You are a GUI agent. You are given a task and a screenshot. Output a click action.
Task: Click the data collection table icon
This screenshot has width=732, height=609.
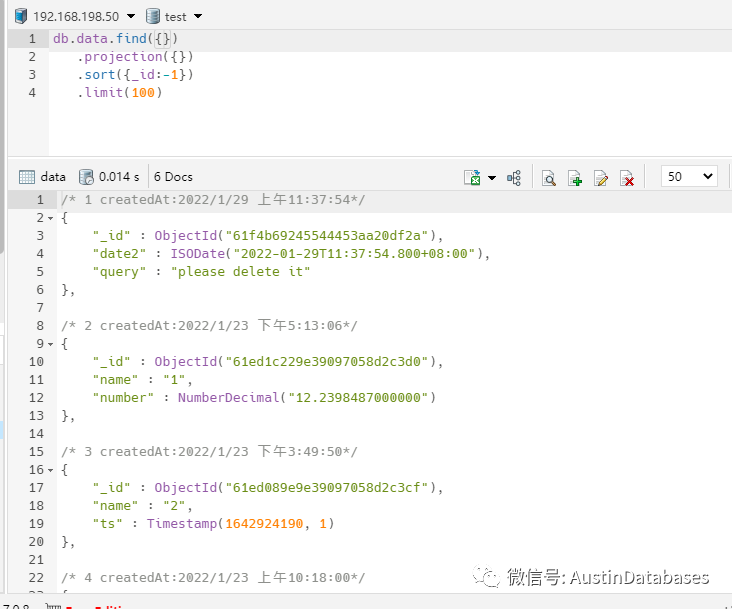[x=27, y=177]
